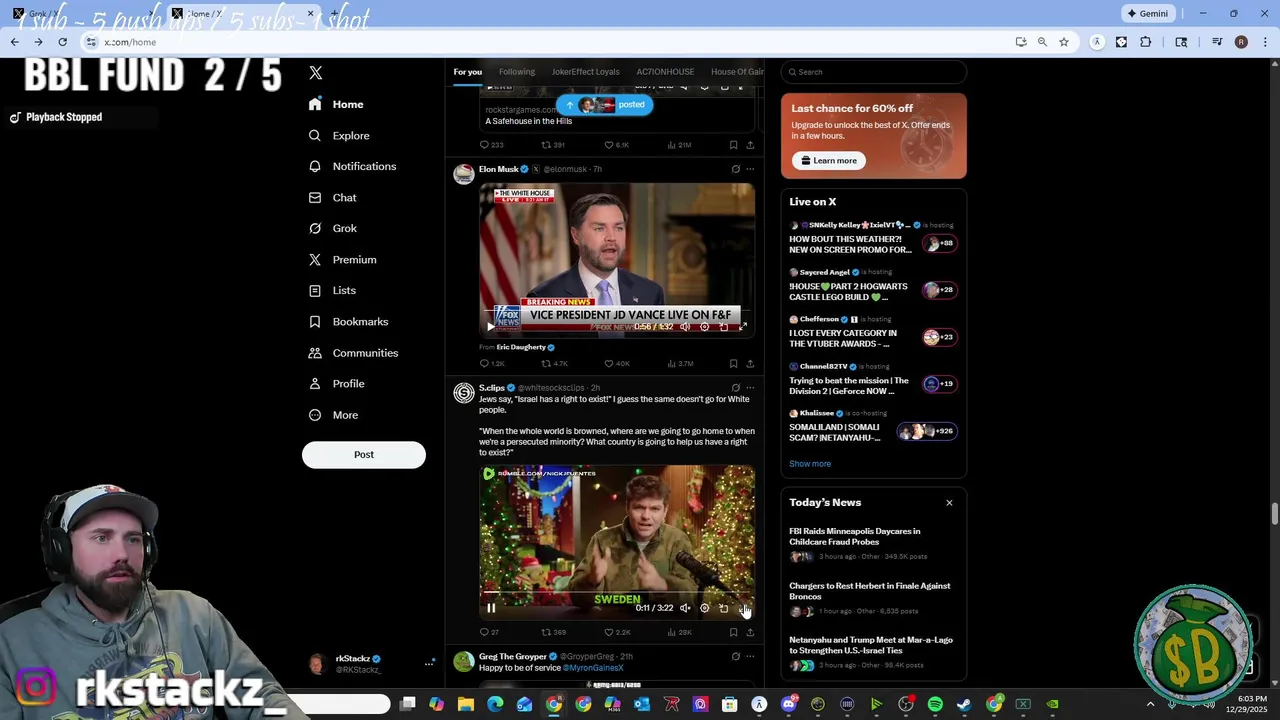Like the S.clips post (2.2K)
The image size is (1280, 720).
tap(617, 632)
